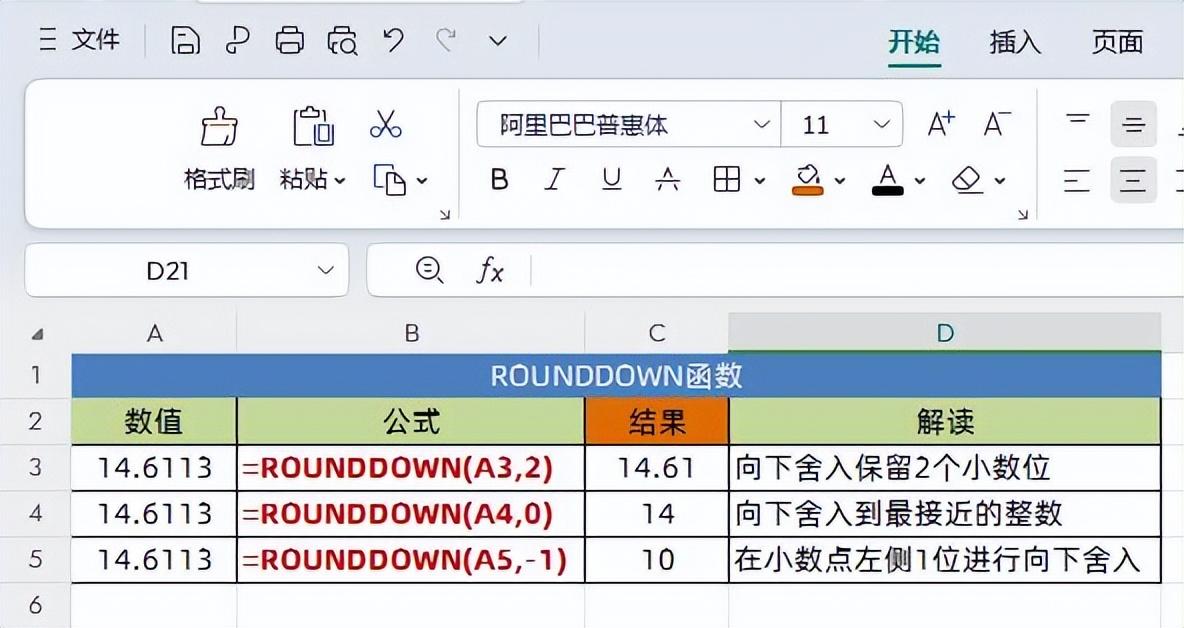
Task: Click the Undo arrow
Action: pyautogui.click(x=393, y=39)
